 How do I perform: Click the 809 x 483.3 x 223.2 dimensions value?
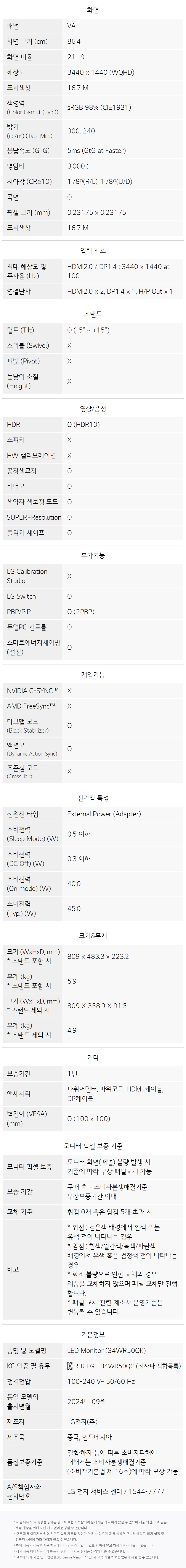point(97,956)
